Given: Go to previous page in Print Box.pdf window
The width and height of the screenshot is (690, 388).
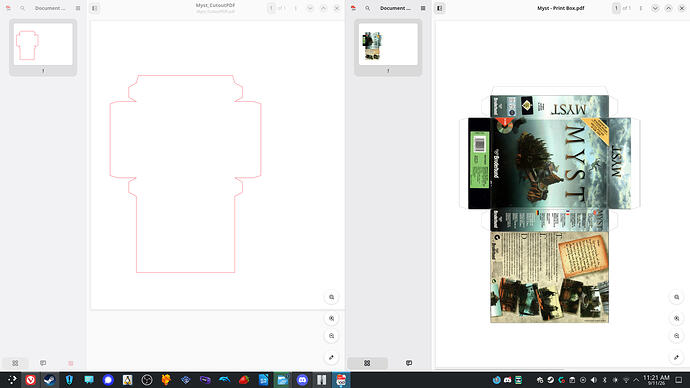Looking at the screenshot, I should pos(668,8).
